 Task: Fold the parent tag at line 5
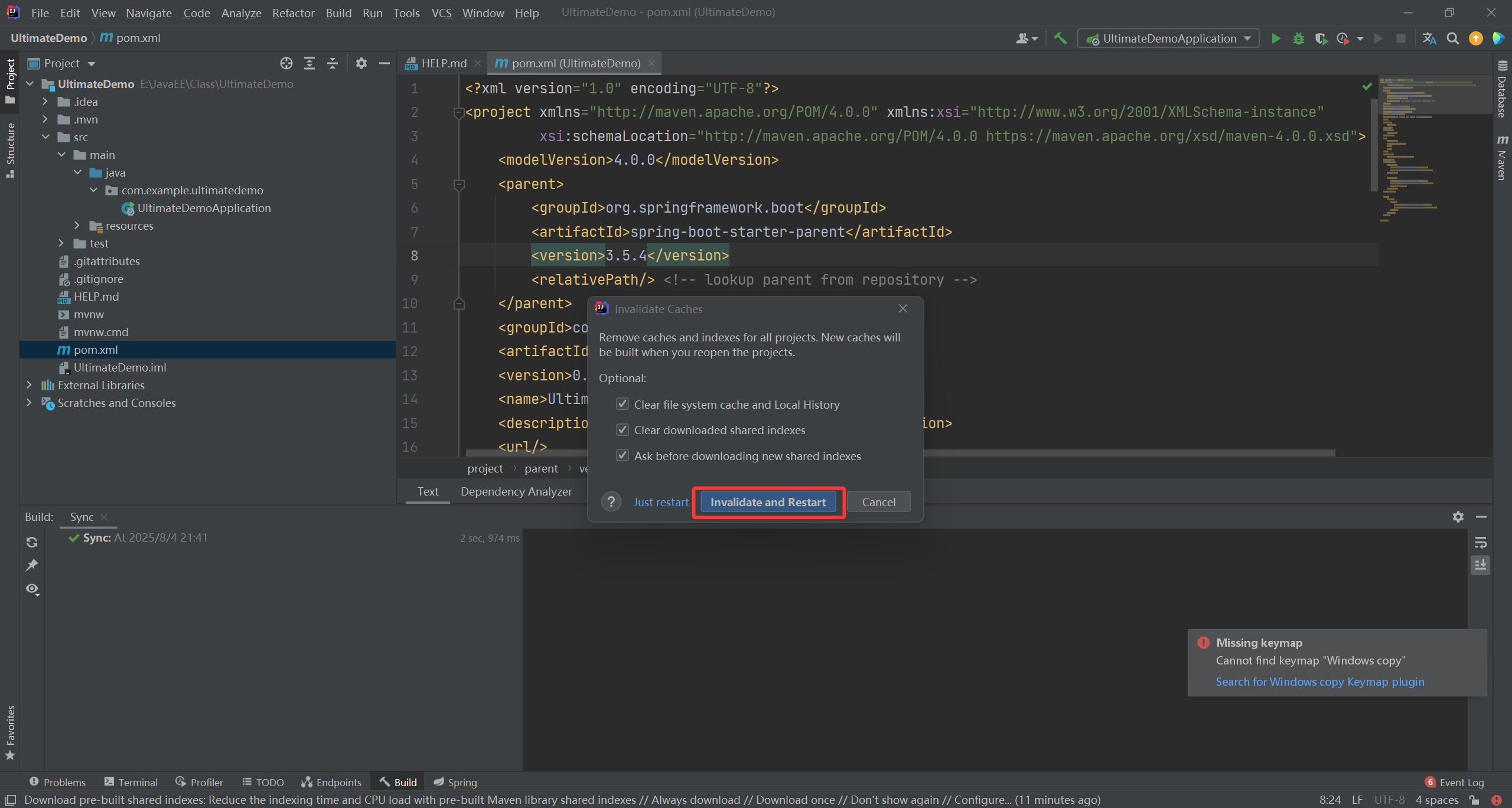coord(458,184)
